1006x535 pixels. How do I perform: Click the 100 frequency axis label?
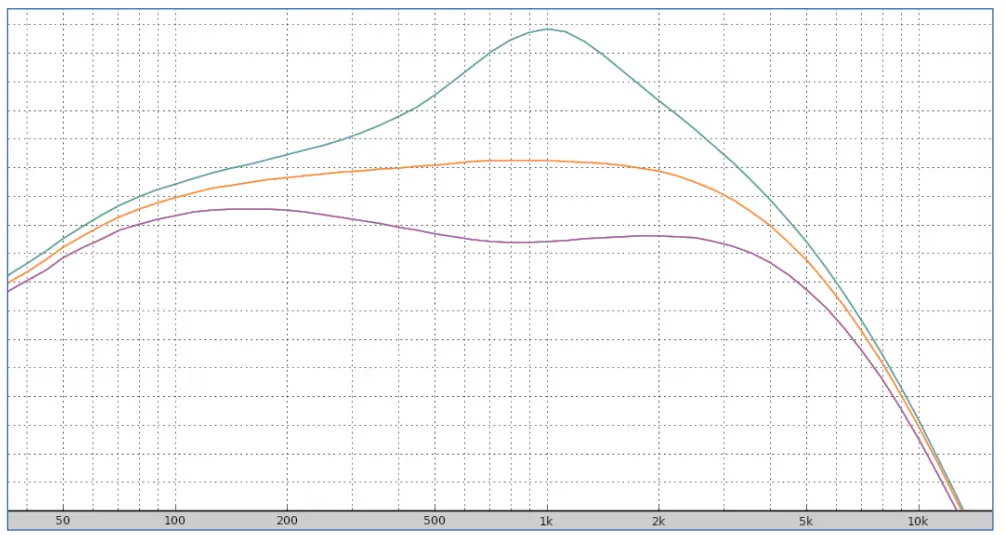[175, 520]
